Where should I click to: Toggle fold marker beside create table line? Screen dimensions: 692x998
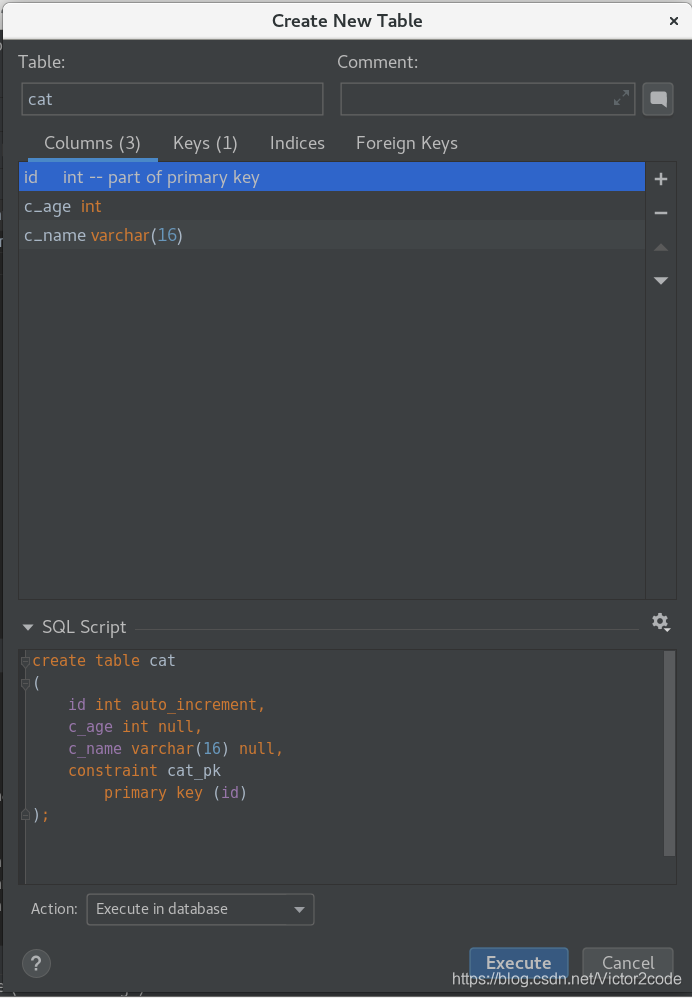[x=25, y=661]
